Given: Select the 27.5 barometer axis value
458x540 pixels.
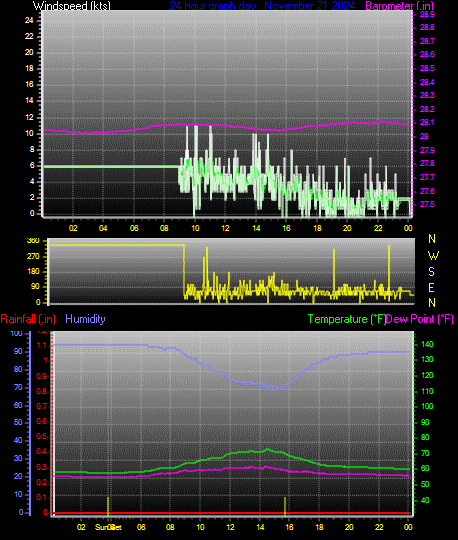Looking at the screenshot, I should 427,204.
